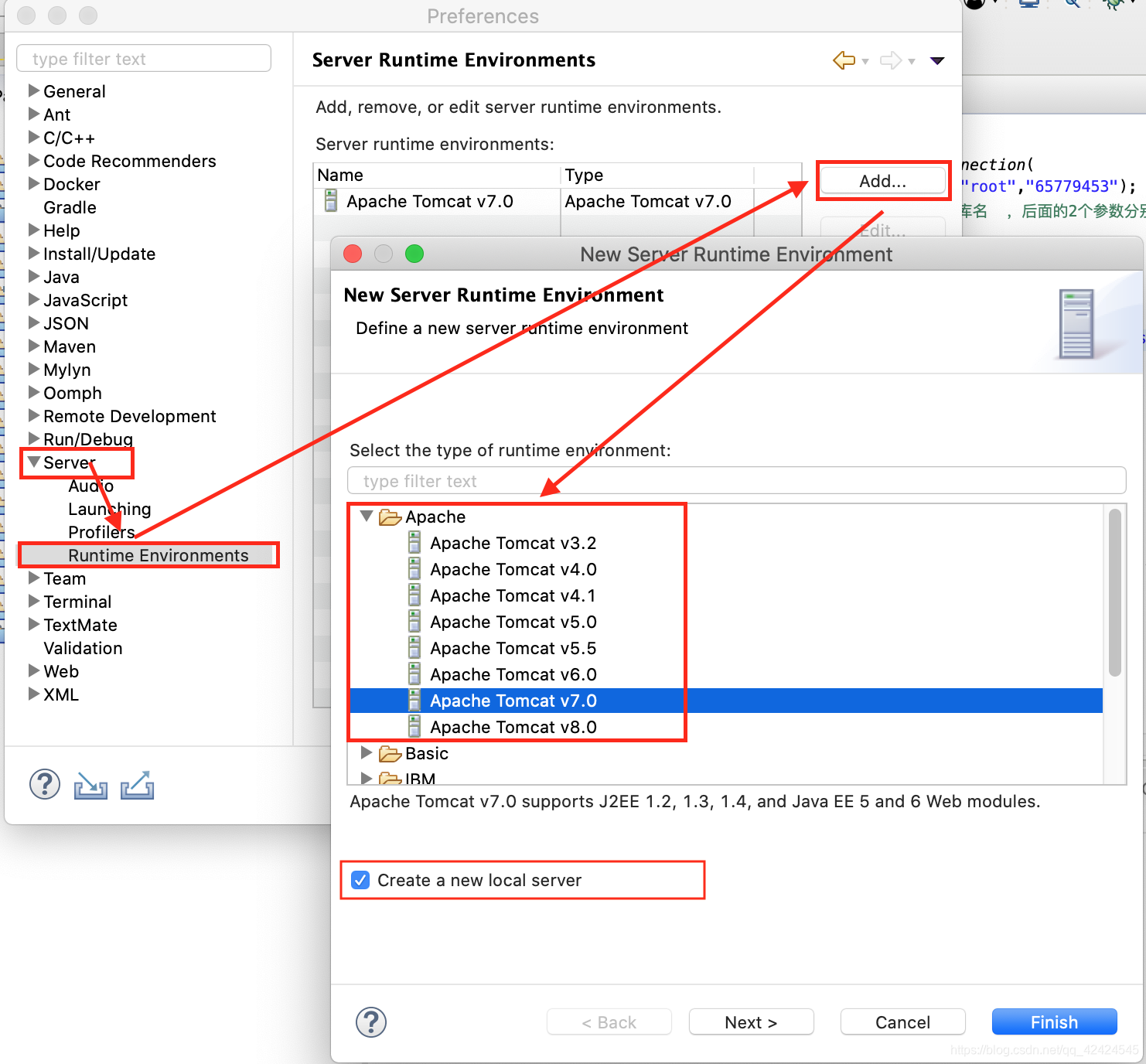The height and width of the screenshot is (1064, 1146).
Task: Expand the Basic folder in runtime list
Action: (x=367, y=752)
